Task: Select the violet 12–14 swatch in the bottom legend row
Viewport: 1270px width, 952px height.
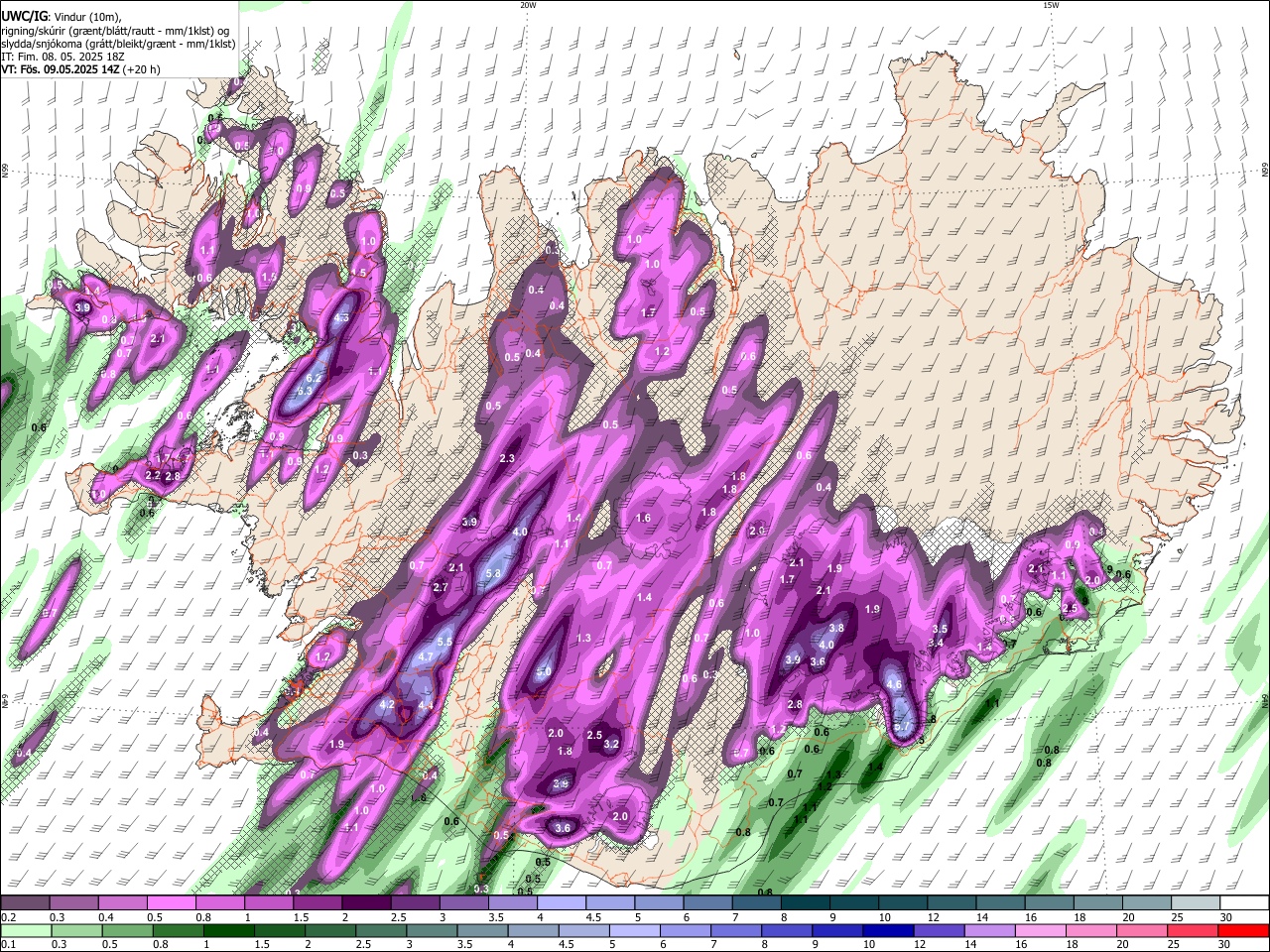Action: tap(939, 930)
